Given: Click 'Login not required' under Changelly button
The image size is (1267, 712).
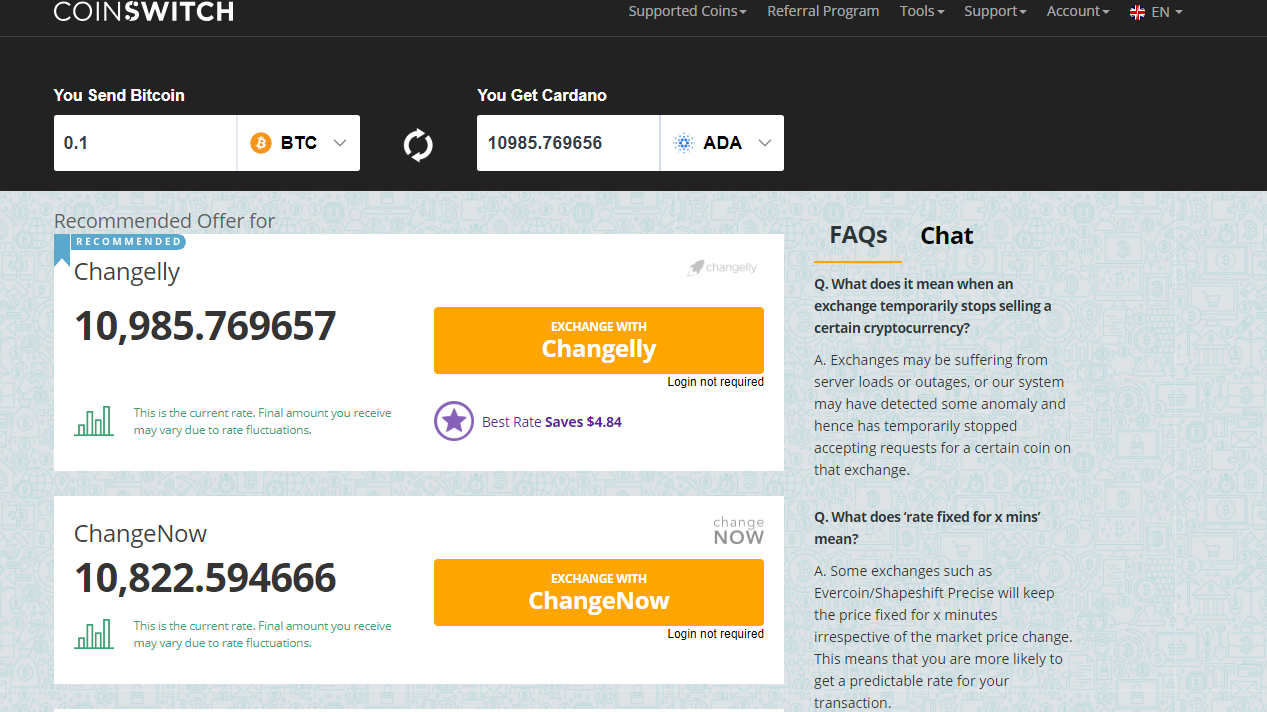Looking at the screenshot, I should coord(716,382).
